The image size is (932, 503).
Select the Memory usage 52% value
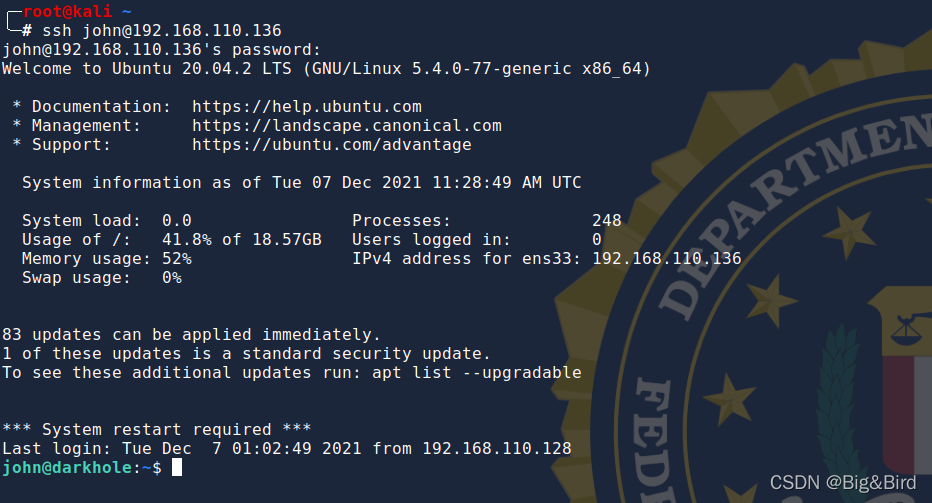(177, 259)
